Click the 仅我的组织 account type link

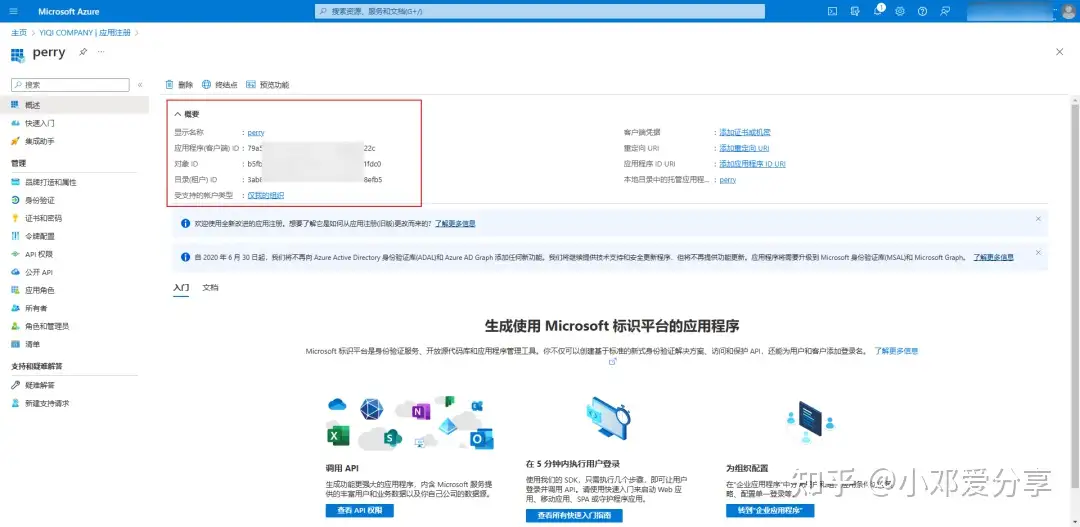[x=266, y=196]
